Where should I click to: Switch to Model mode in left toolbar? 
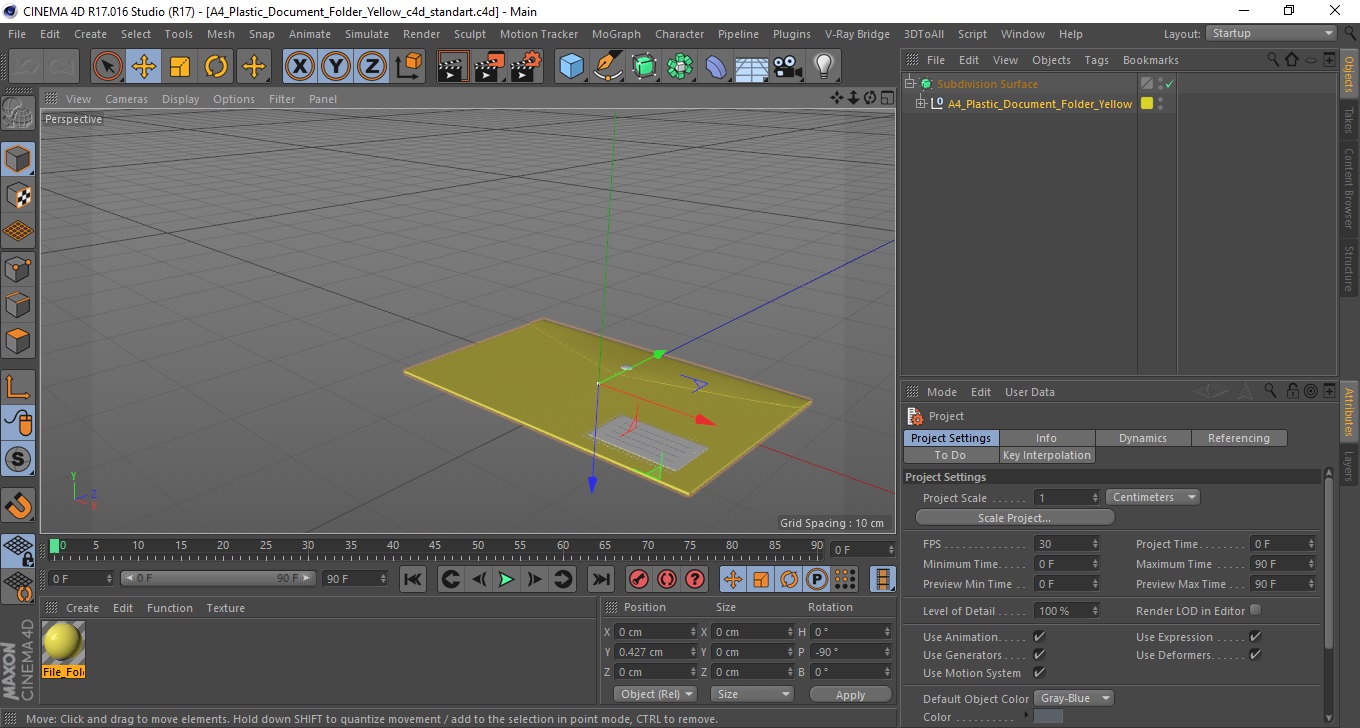click(18, 159)
